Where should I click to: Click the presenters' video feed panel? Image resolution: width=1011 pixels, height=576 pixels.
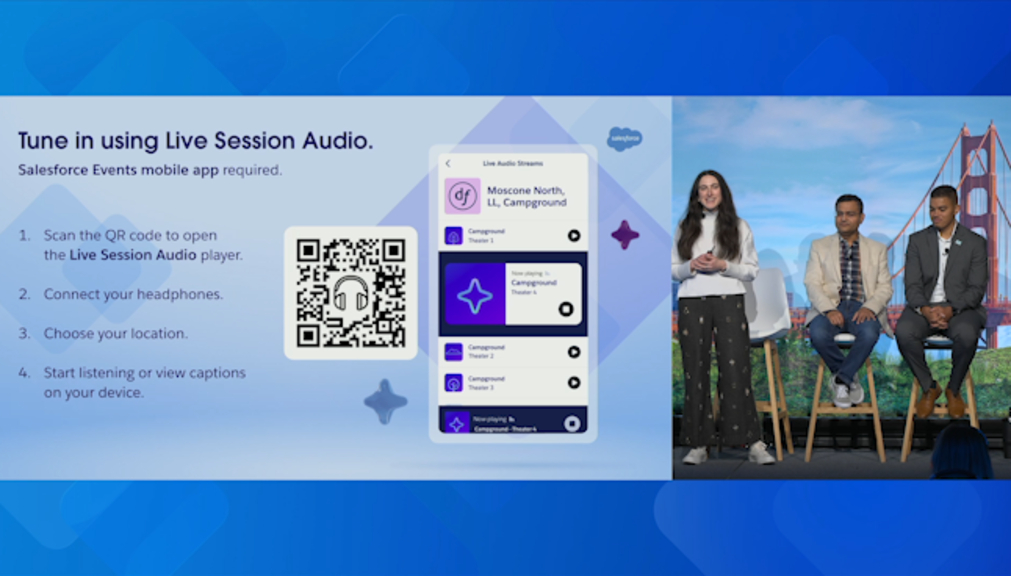point(841,288)
